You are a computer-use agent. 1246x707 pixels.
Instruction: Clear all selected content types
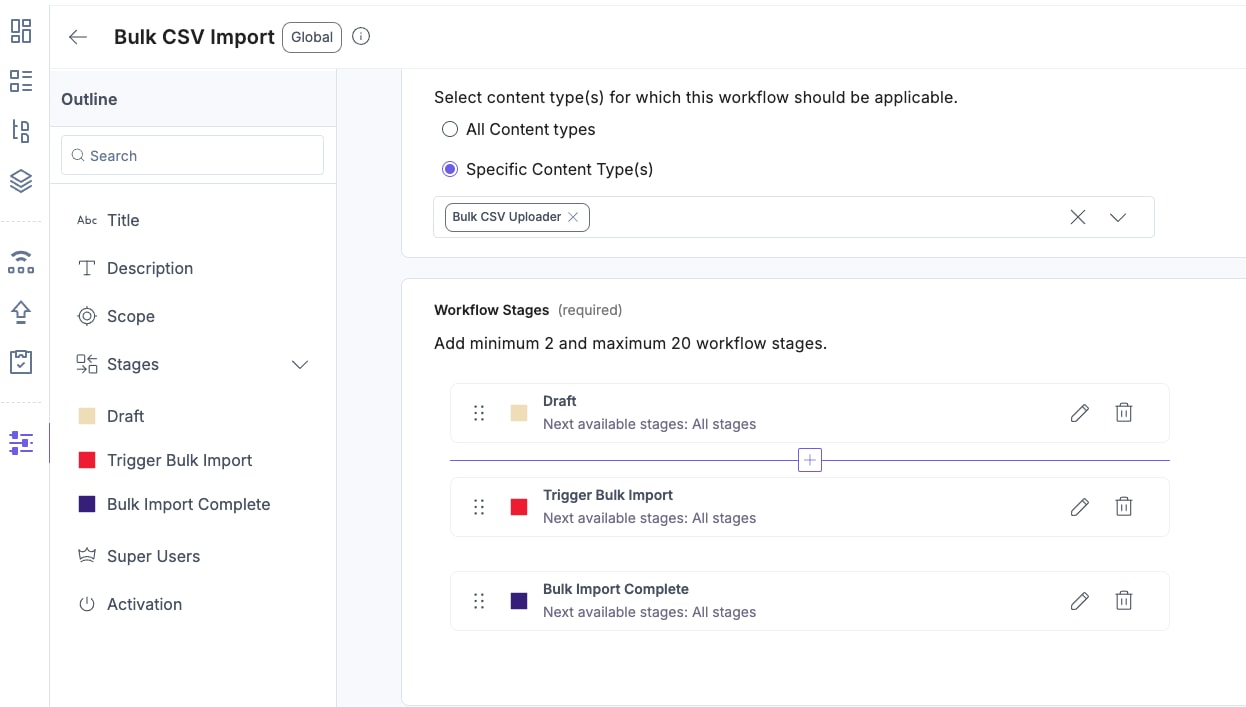[1078, 217]
